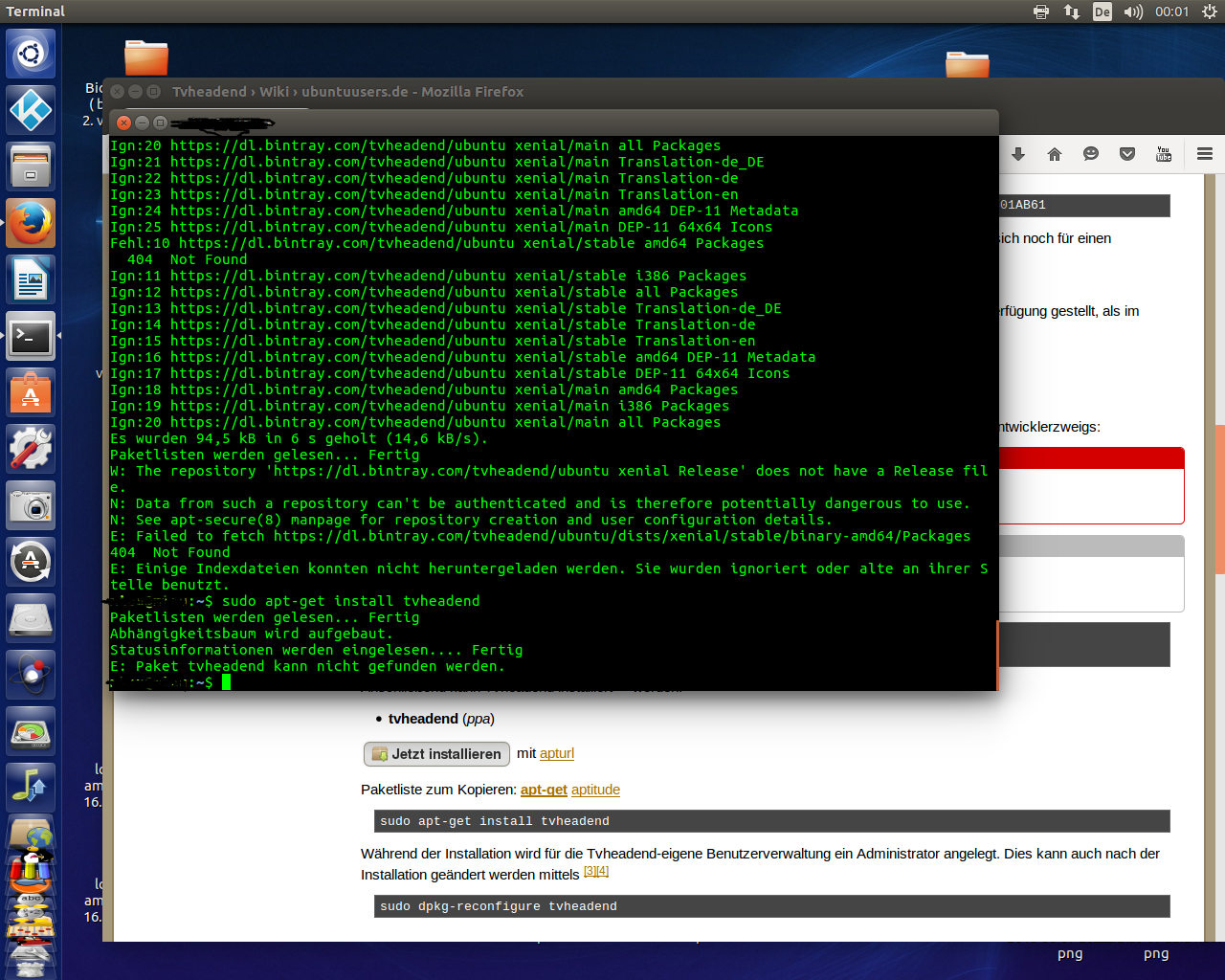Launch the music note converter app

point(31,788)
